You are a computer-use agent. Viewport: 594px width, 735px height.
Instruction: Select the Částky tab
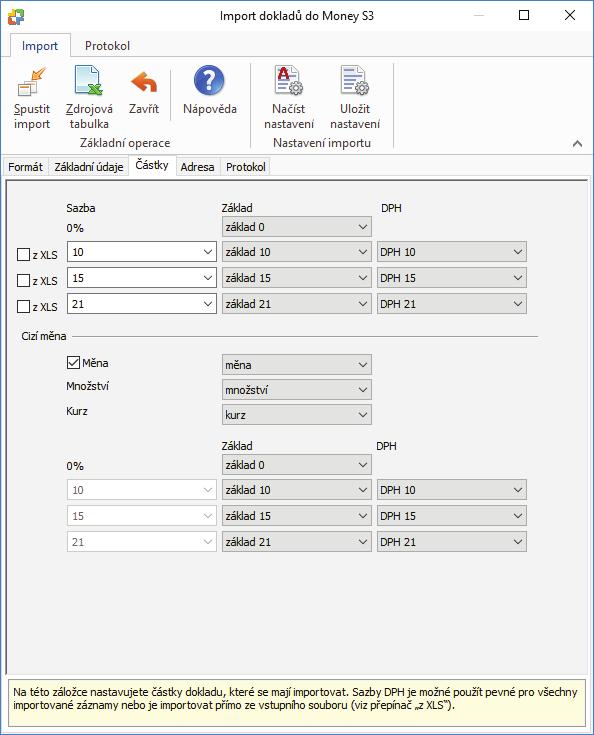coord(151,165)
